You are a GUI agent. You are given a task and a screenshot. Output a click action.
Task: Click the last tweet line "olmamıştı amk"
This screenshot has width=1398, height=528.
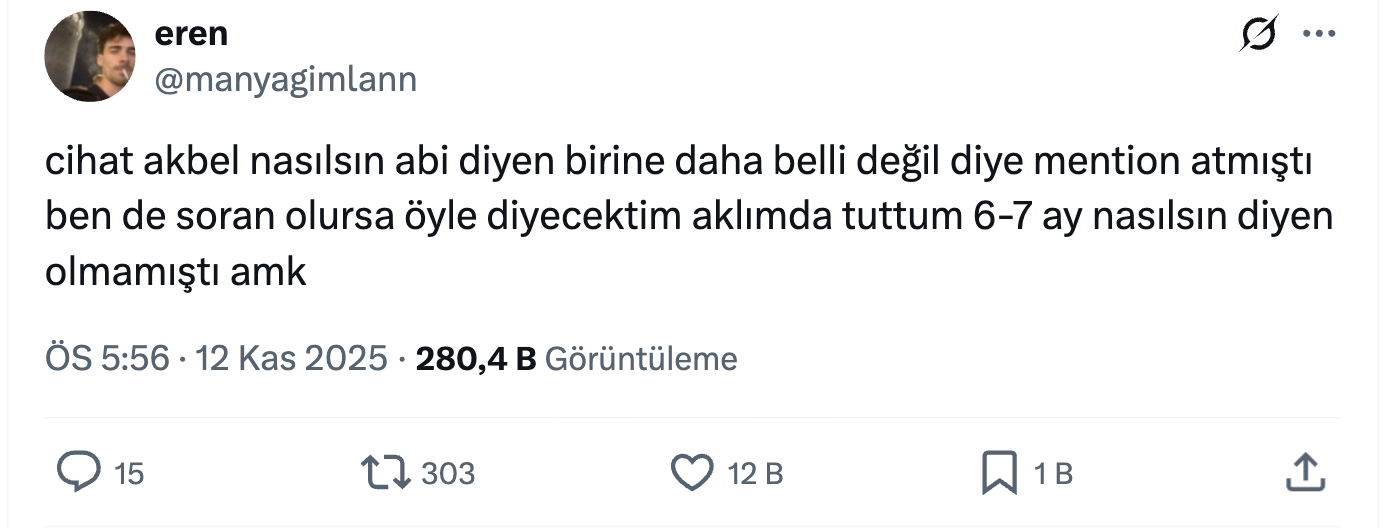click(175, 271)
